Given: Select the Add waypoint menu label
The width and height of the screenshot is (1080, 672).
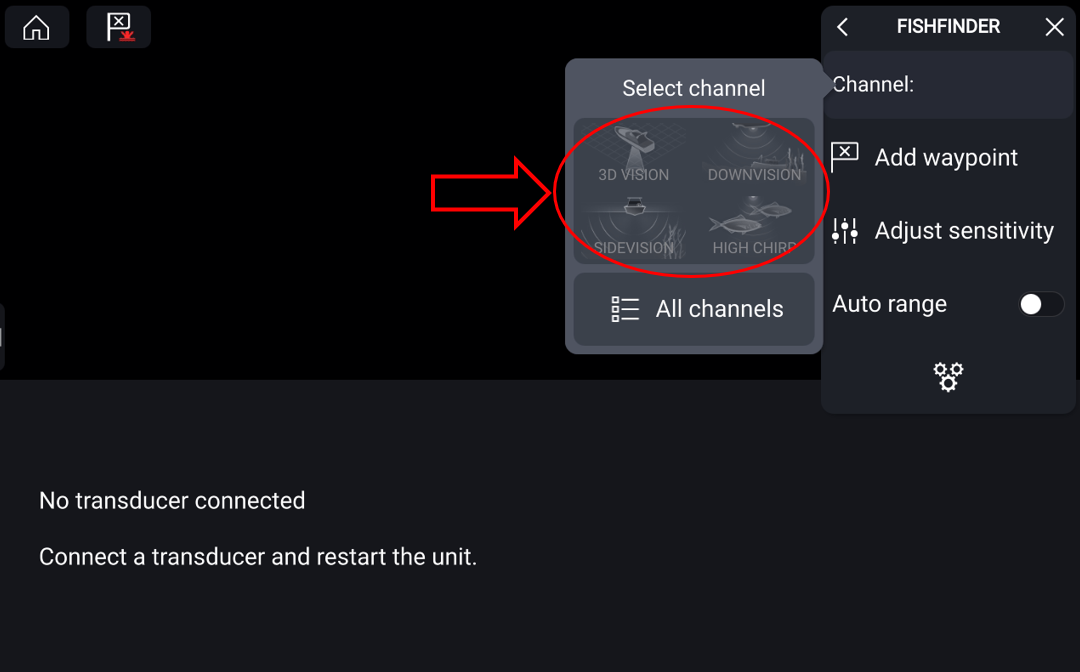Looking at the screenshot, I should 946,158.
